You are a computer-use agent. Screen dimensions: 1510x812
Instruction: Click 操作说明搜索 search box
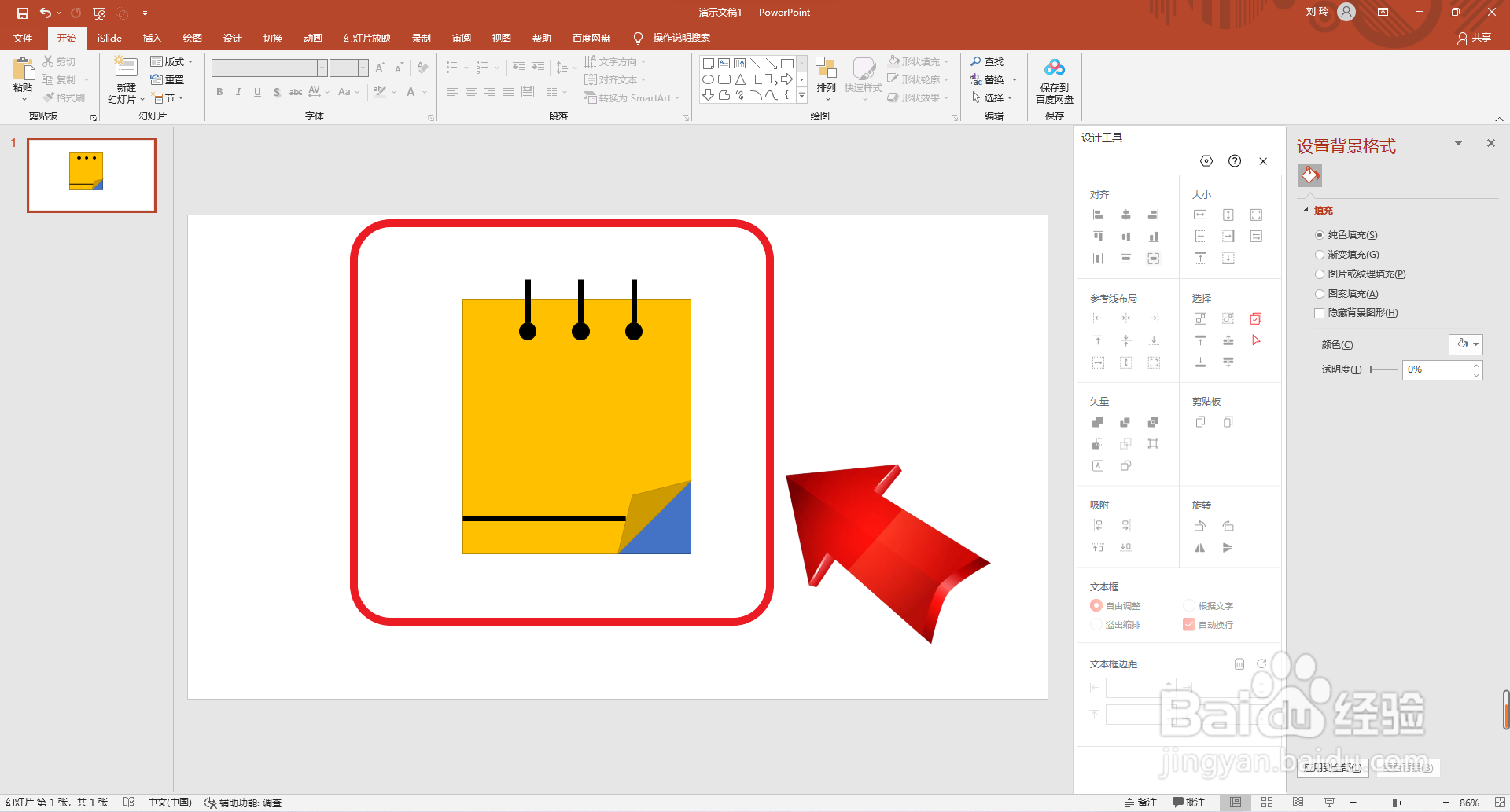click(681, 38)
